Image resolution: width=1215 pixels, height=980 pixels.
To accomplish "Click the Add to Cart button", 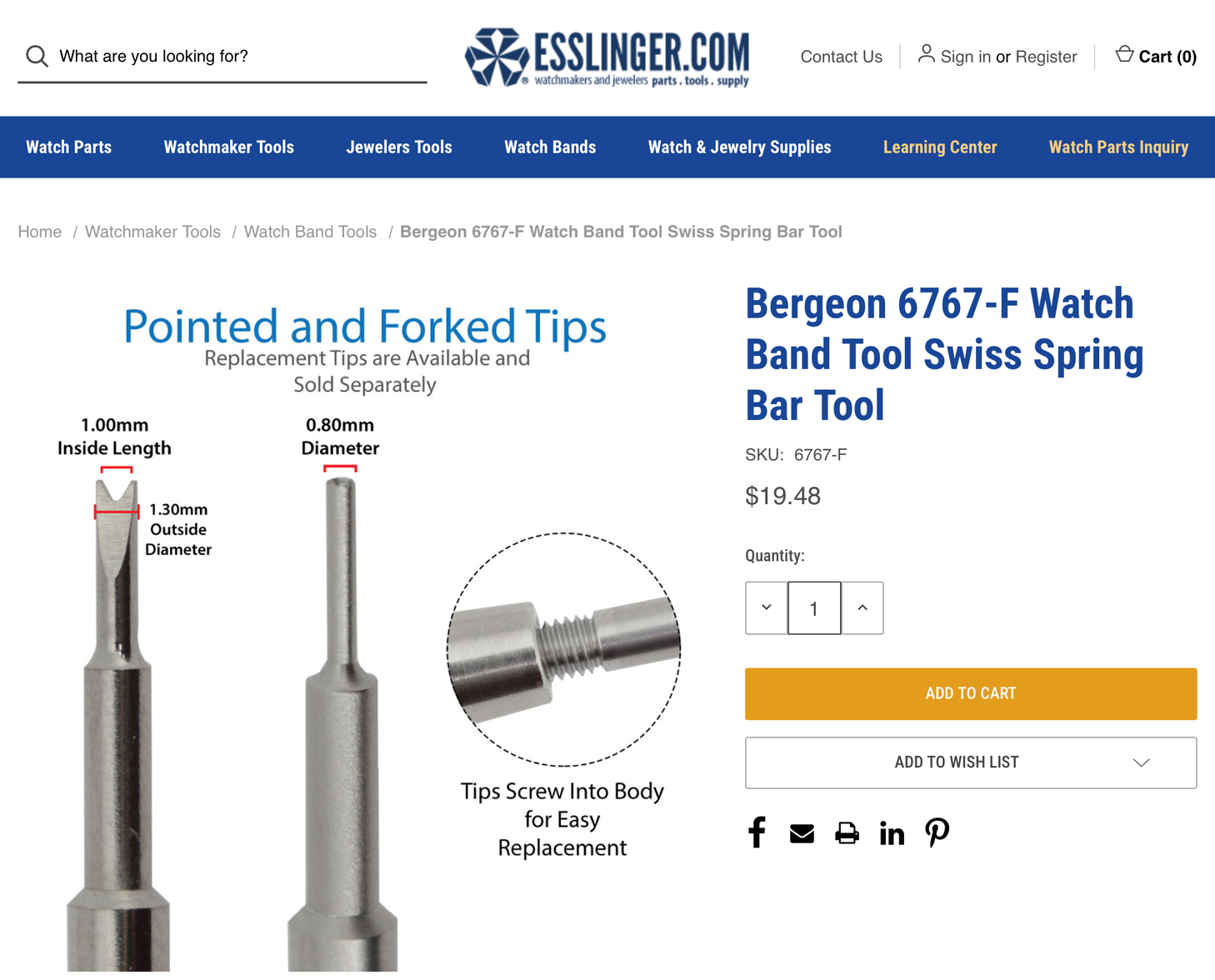I will [x=971, y=694].
